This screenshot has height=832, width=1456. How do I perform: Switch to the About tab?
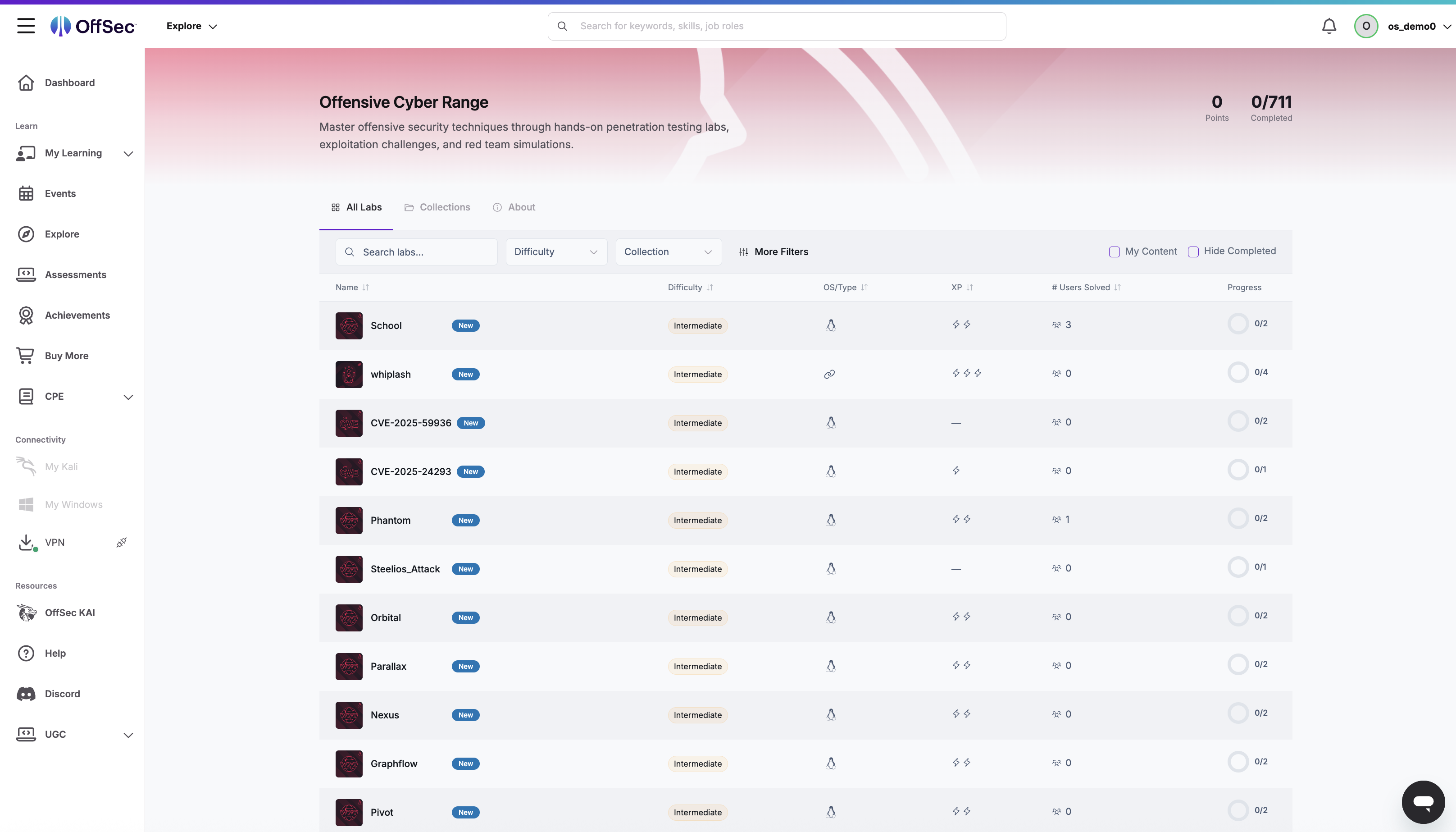[x=514, y=207]
